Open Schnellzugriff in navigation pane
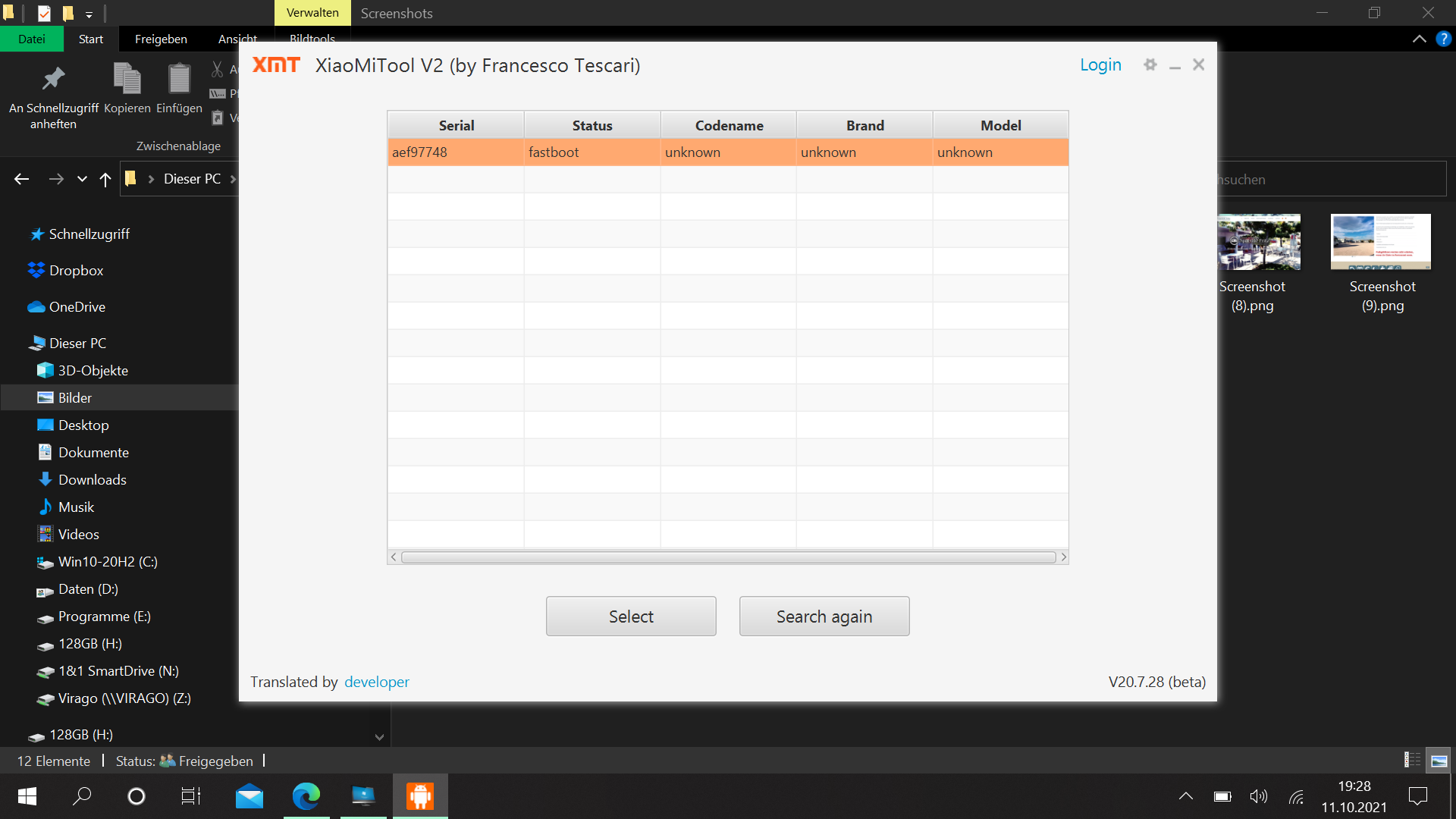This screenshot has height=819, width=1456. click(x=89, y=234)
